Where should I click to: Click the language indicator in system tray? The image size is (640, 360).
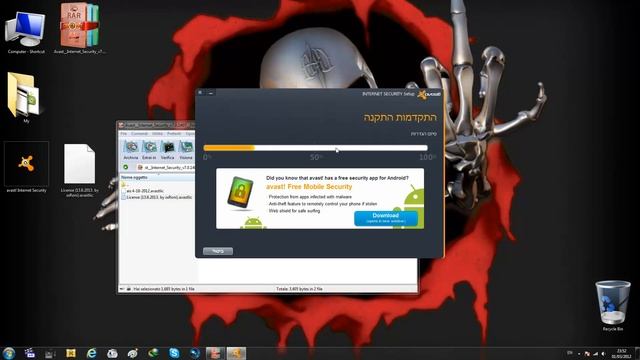[570, 353]
